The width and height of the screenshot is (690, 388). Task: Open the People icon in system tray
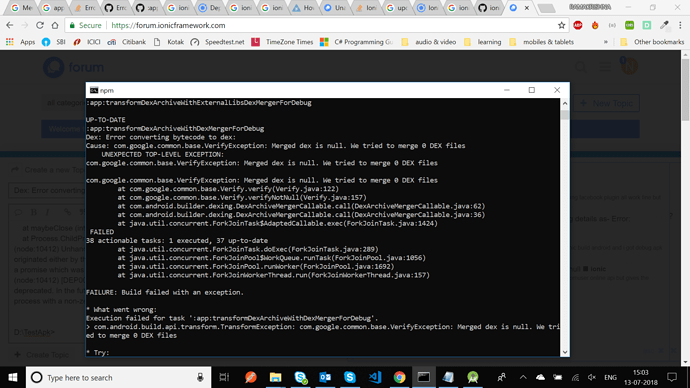click(x=501, y=377)
